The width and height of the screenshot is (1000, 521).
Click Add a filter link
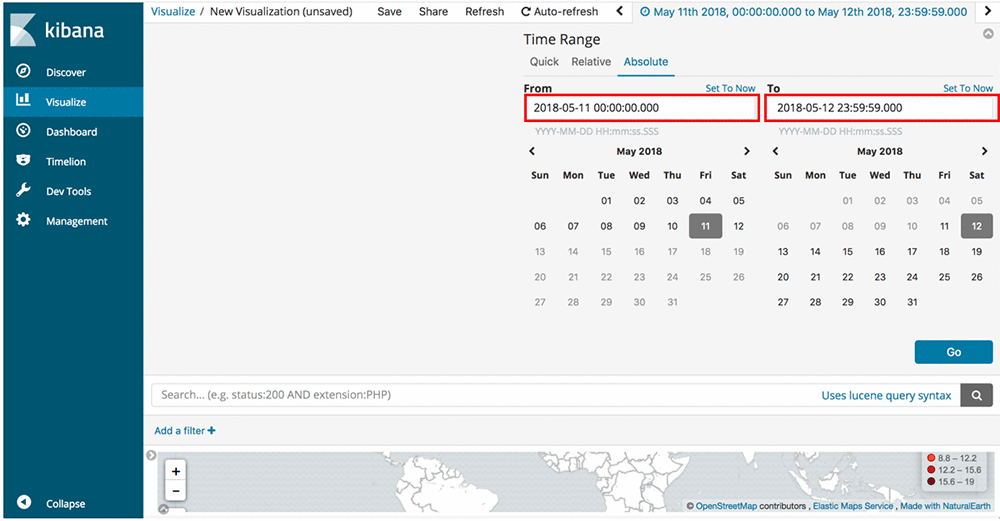point(184,431)
